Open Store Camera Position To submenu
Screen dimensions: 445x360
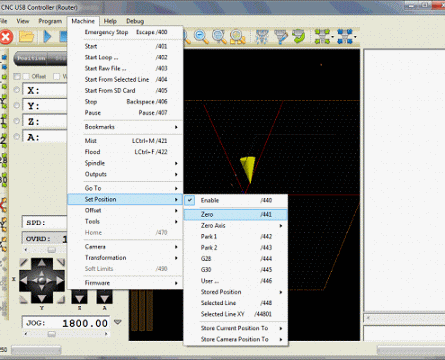click(x=236, y=339)
